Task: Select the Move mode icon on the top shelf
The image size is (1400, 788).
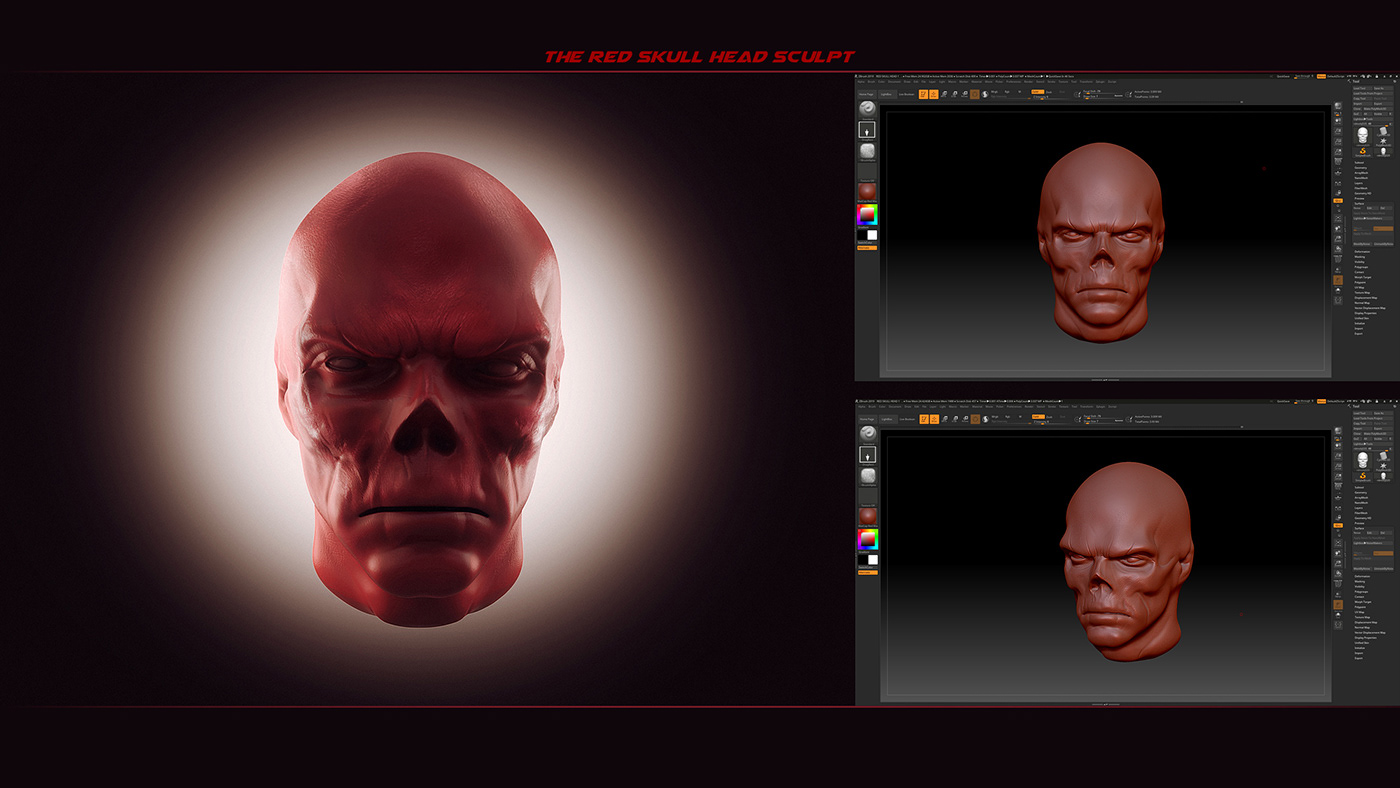Action: point(945,94)
